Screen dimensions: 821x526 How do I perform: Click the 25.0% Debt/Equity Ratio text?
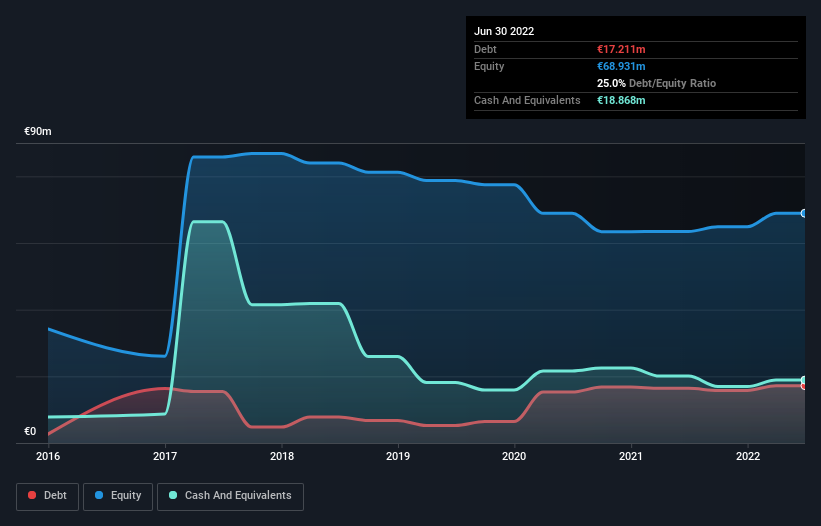tap(657, 83)
